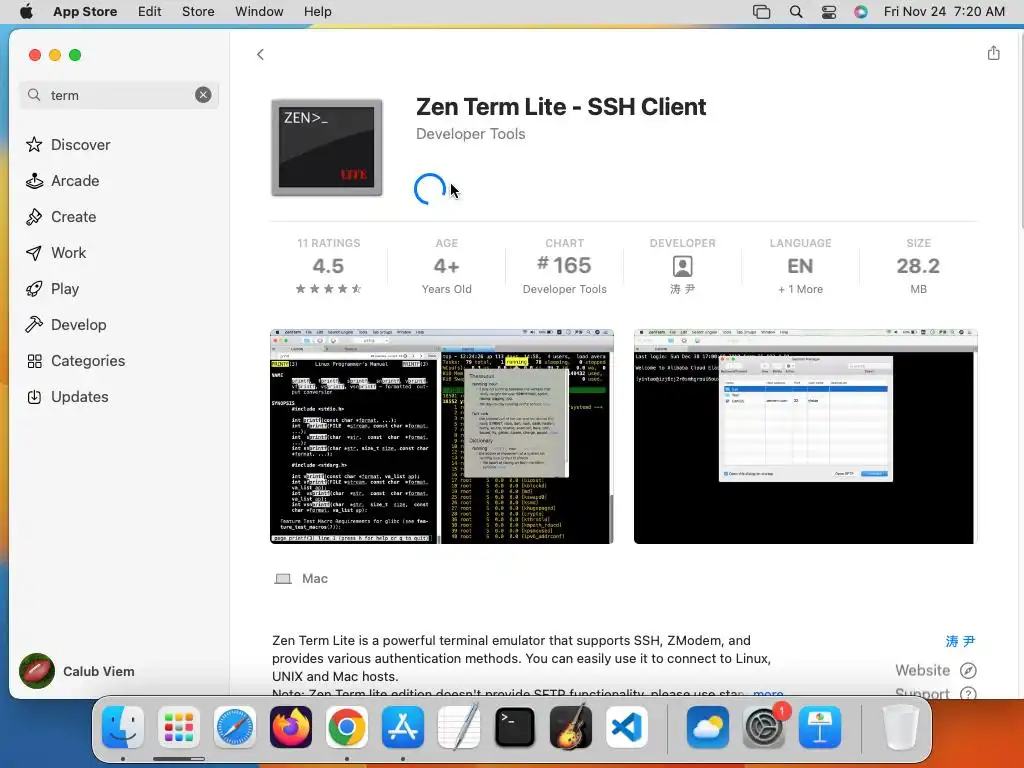This screenshot has height=768, width=1024.
Task: Open Spotlight search in menu bar
Action: pyautogui.click(x=795, y=11)
